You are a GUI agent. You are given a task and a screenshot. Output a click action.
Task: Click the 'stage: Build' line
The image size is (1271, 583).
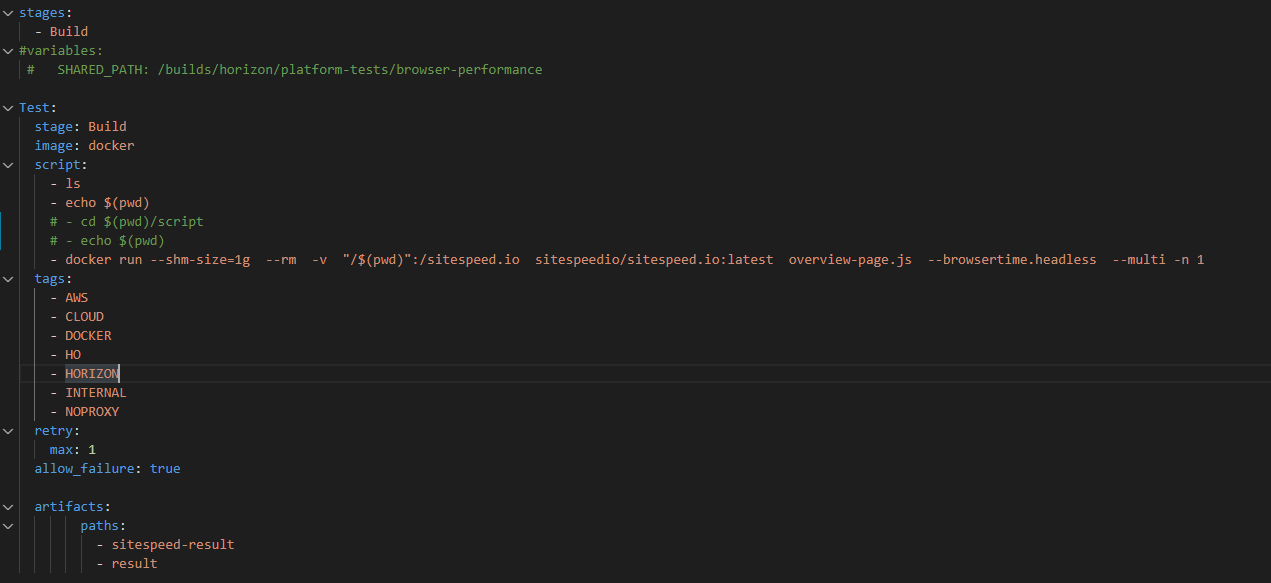[80, 127]
